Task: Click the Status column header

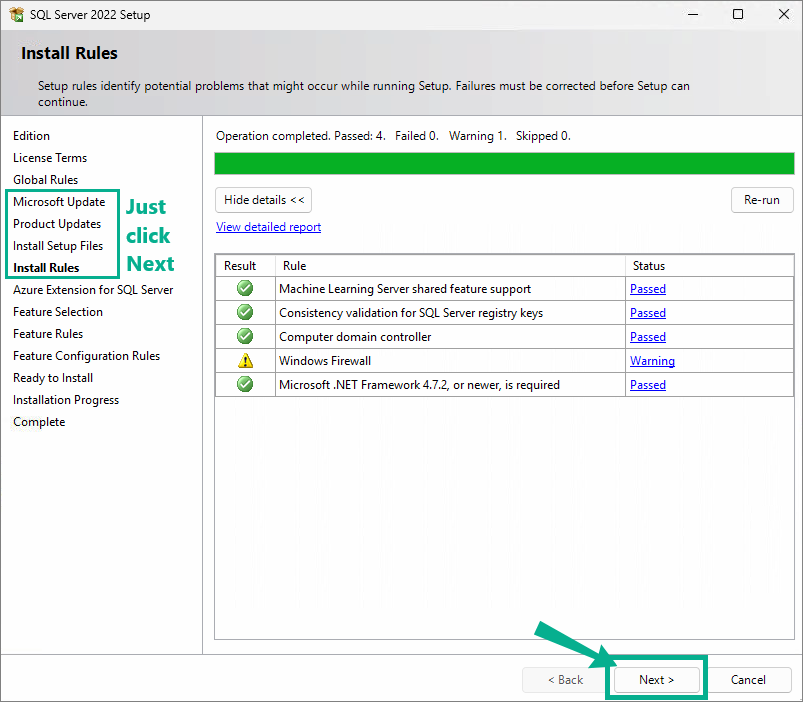Action: point(709,266)
